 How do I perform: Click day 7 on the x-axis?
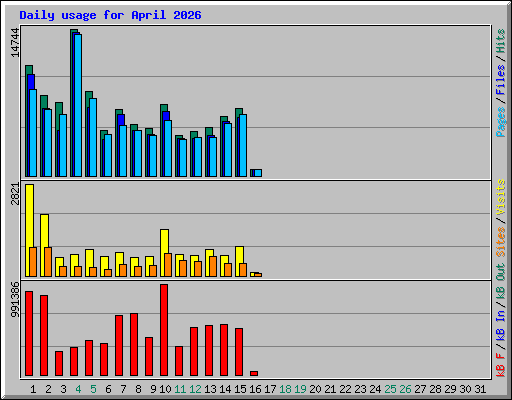[123, 389]
